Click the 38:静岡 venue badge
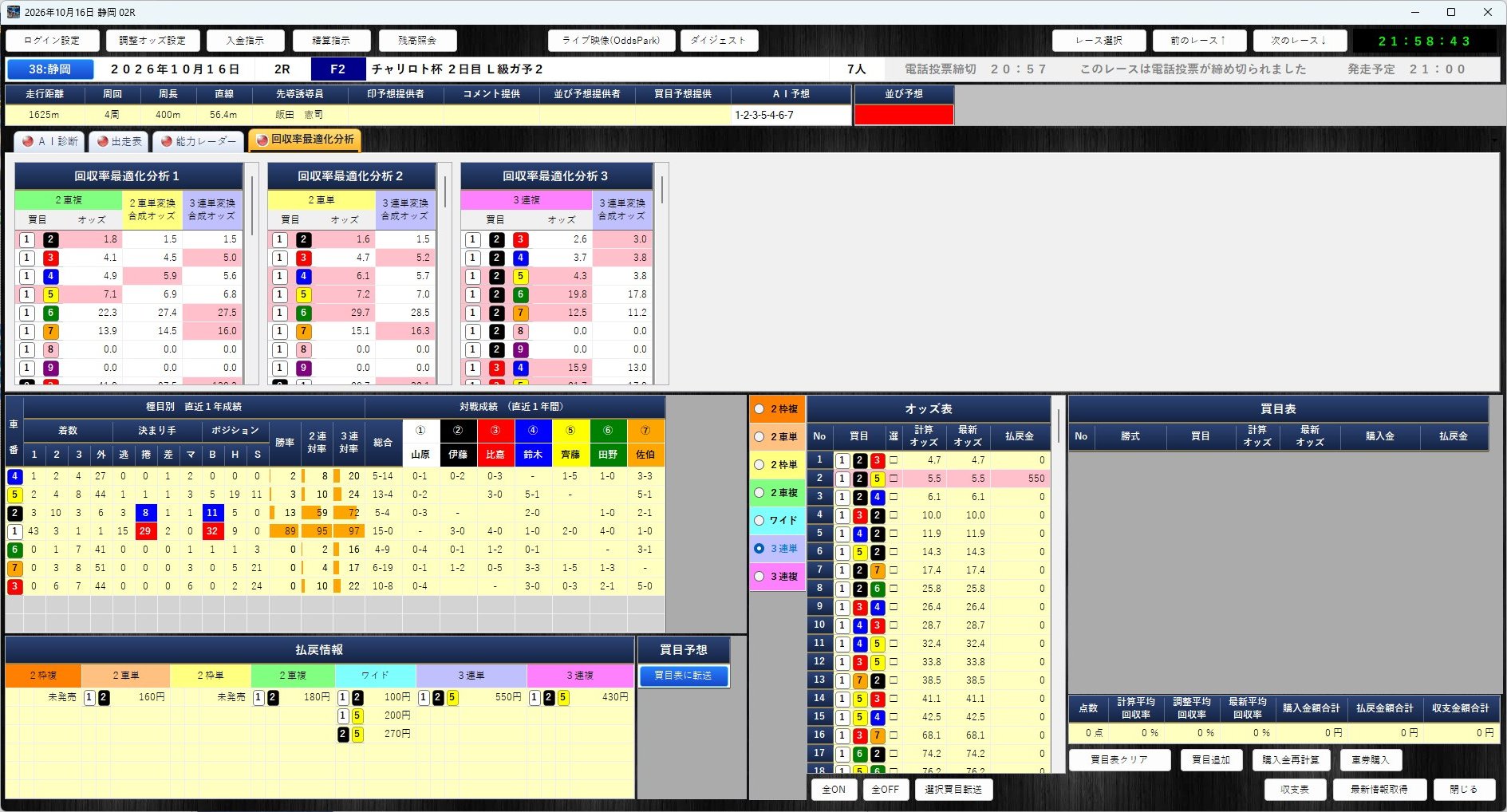The height and width of the screenshot is (812, 1507). (x=50, y=69)
